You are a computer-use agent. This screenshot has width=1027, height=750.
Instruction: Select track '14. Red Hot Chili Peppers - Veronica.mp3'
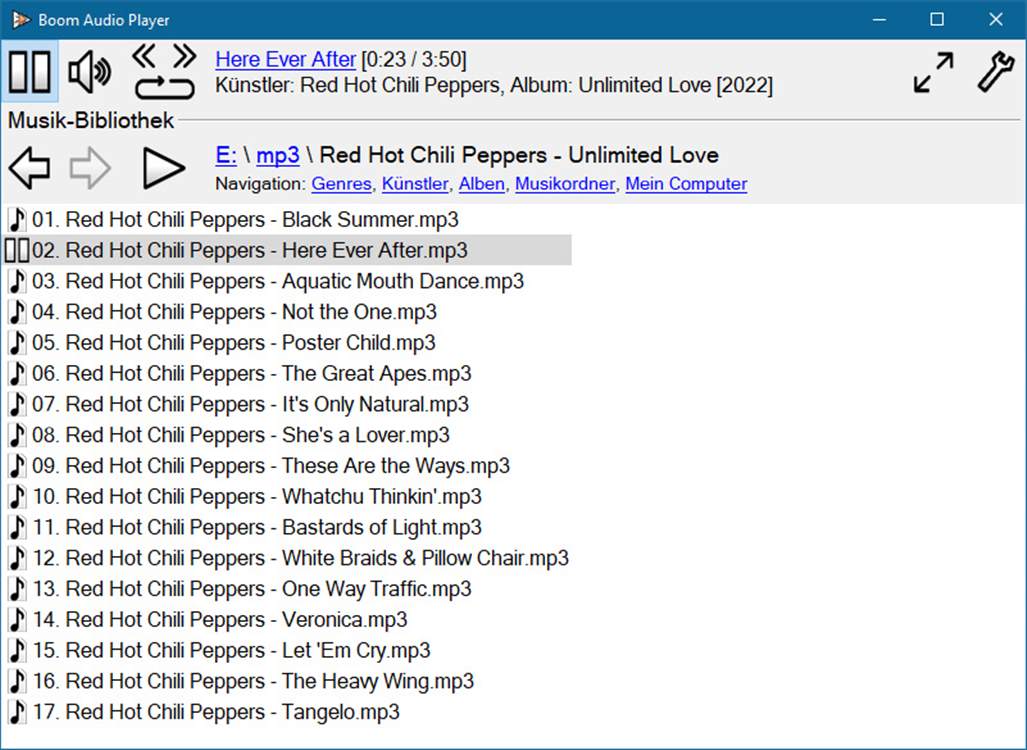point(219,620)
